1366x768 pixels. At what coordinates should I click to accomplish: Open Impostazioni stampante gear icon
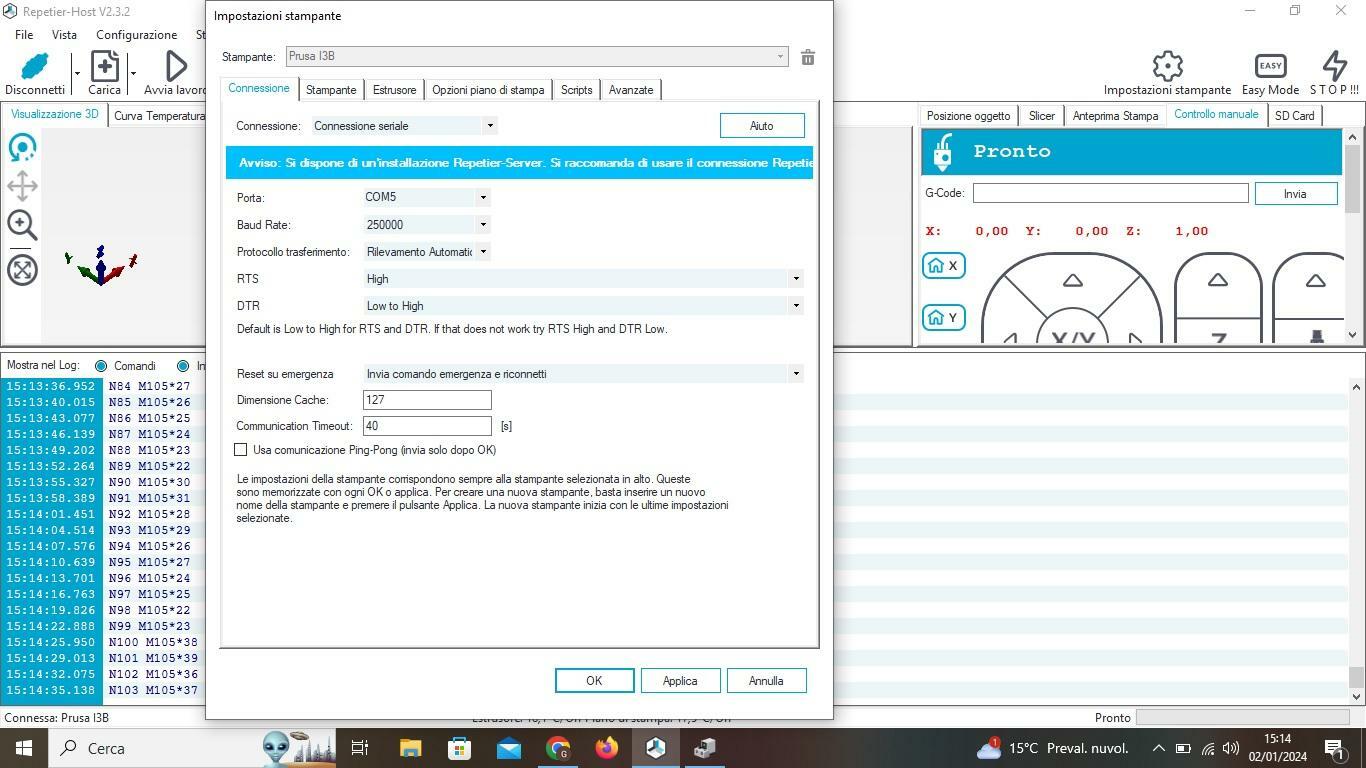coord(1167,67)
